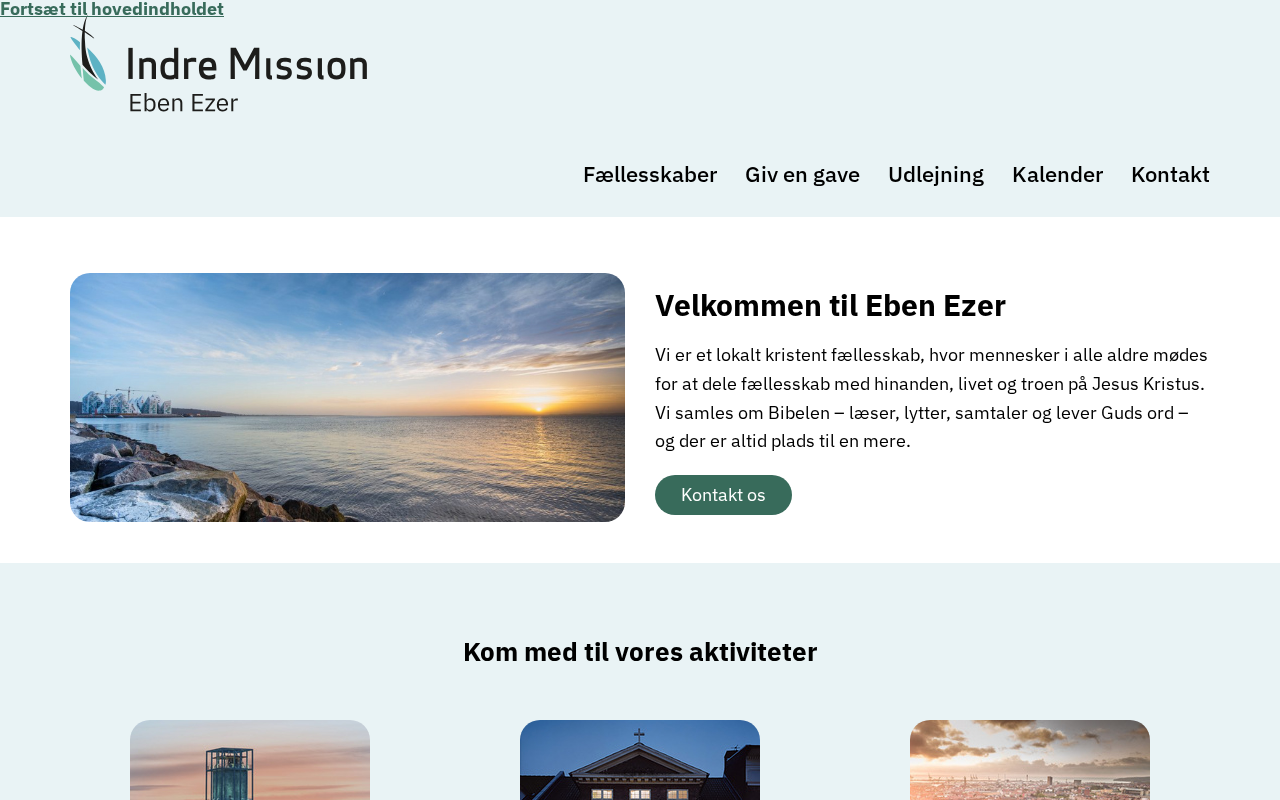This screenshot has height=800, width=1280.
Task: Click the green Kontakt os button
Action: (723, 495)
